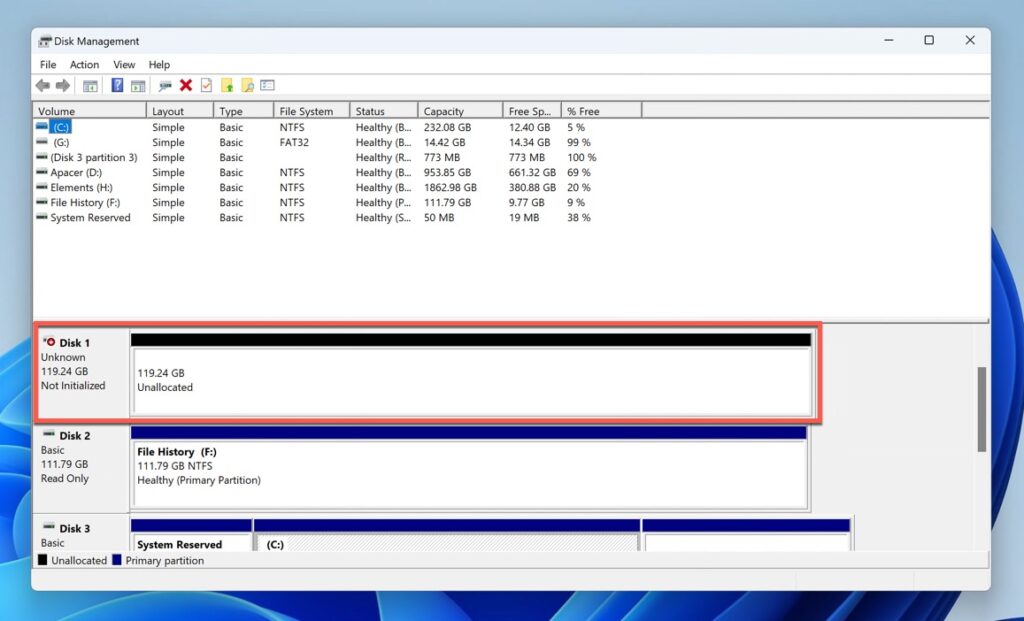The height and width of the screenshot is (621, 1024).
Task: Click the Show/Hide action pane icon
Action: point(138,85)
